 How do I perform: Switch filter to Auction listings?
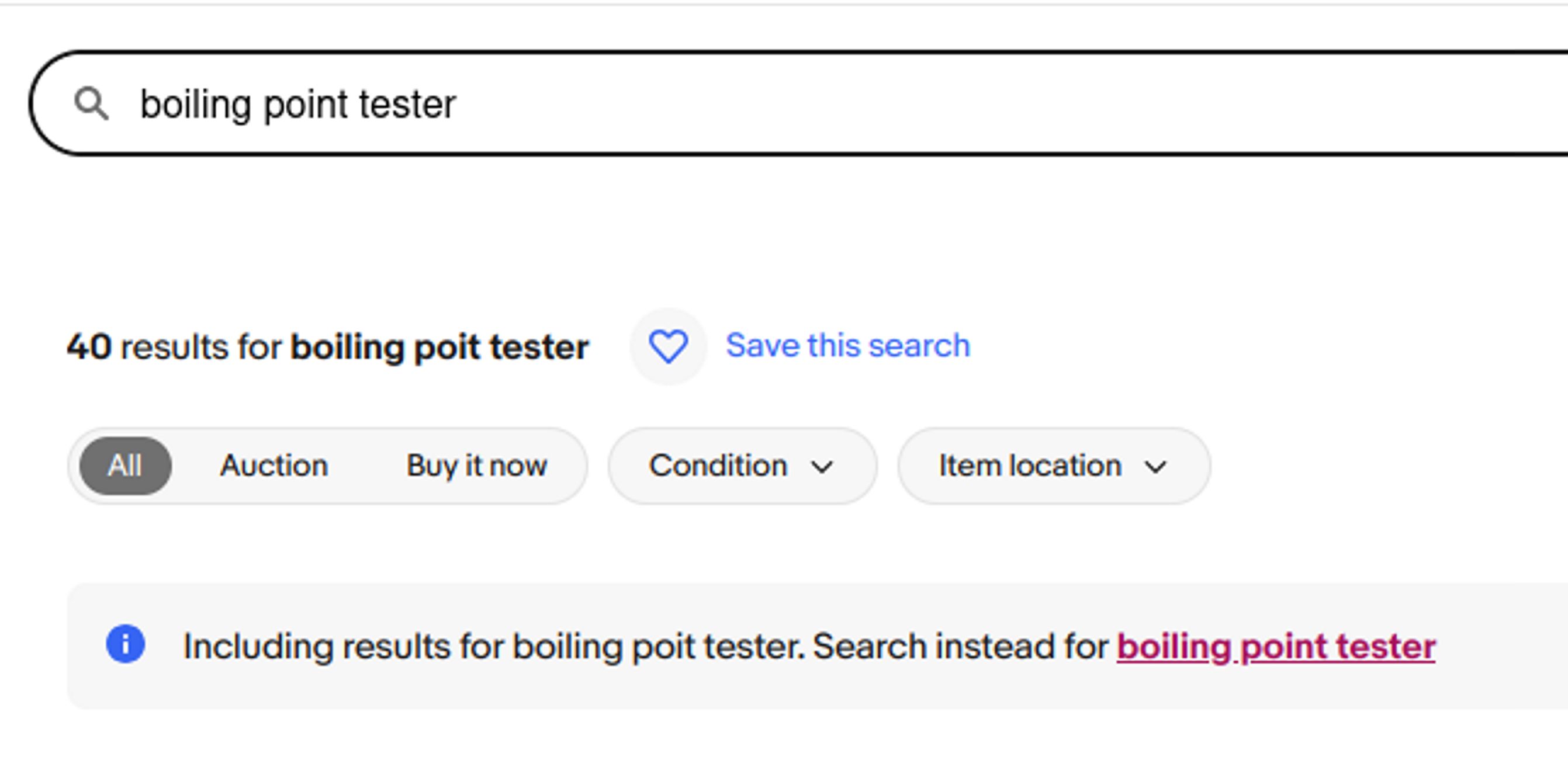pyautogui.click(x=274, y=466)
